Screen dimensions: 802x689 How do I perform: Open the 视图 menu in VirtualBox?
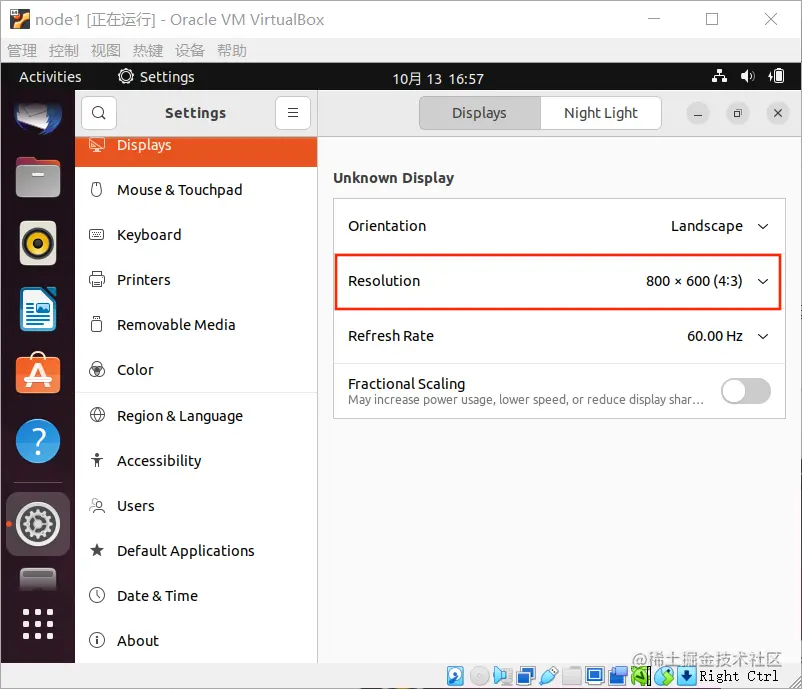[x=106, y=51]
